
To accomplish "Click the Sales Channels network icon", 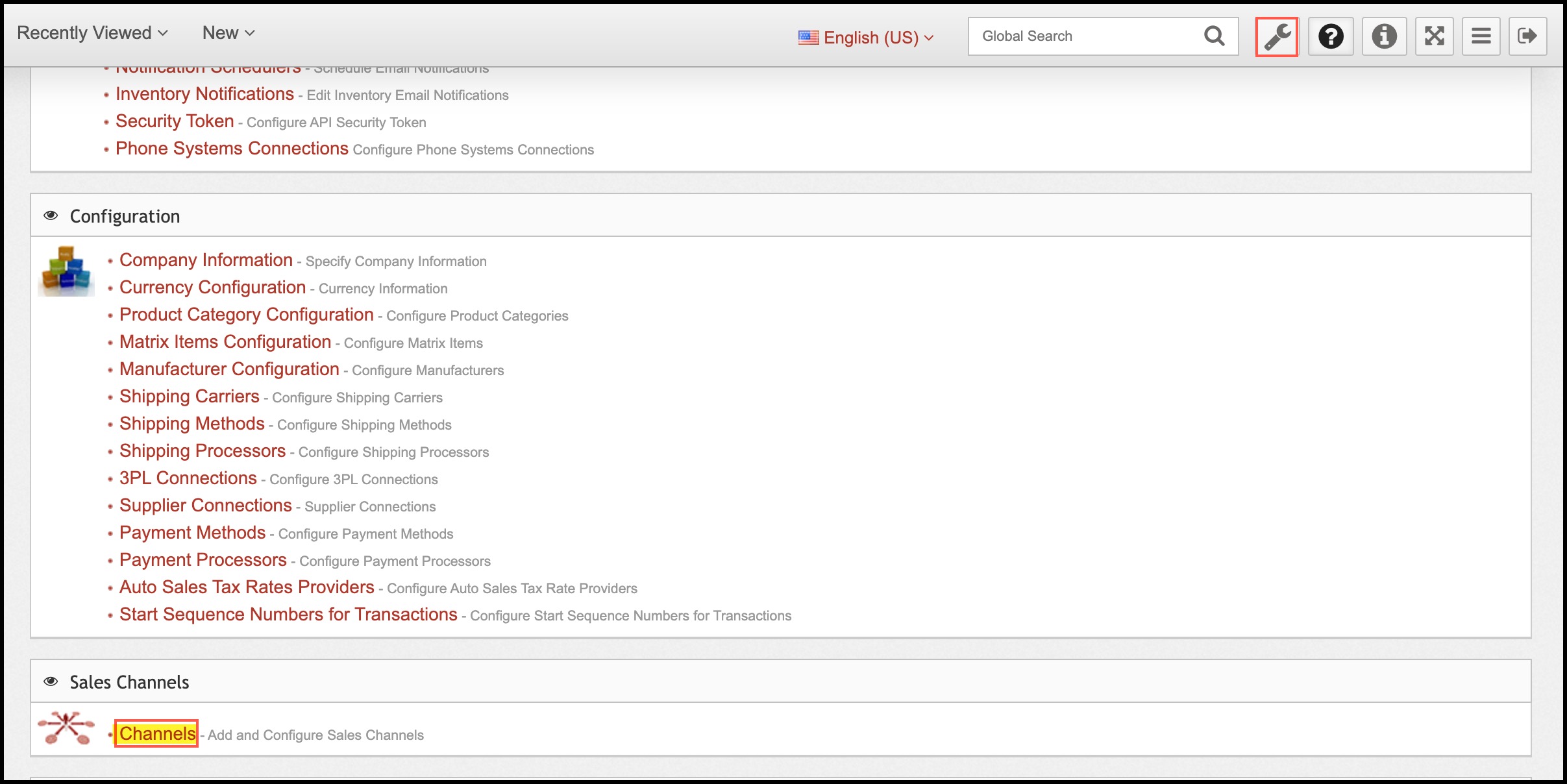I will [x=66, y=729].
